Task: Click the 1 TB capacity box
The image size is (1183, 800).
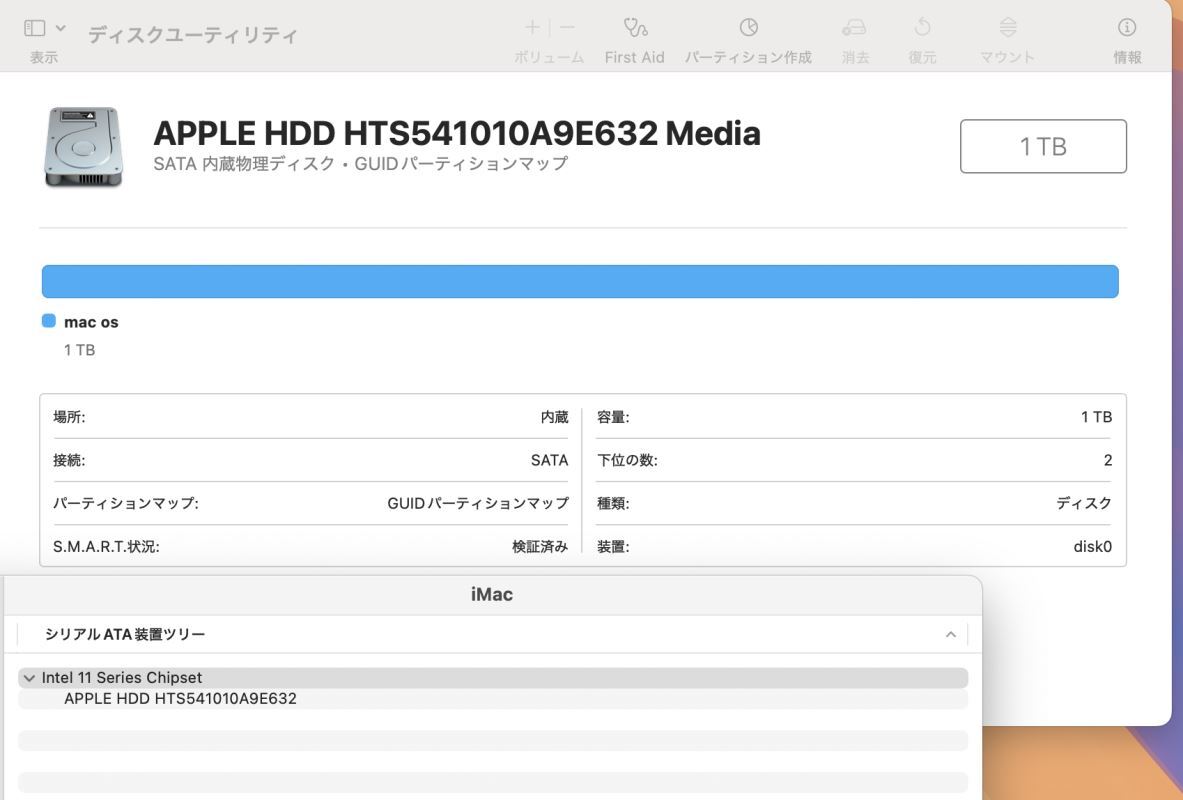Action: tap(1043, 145)
